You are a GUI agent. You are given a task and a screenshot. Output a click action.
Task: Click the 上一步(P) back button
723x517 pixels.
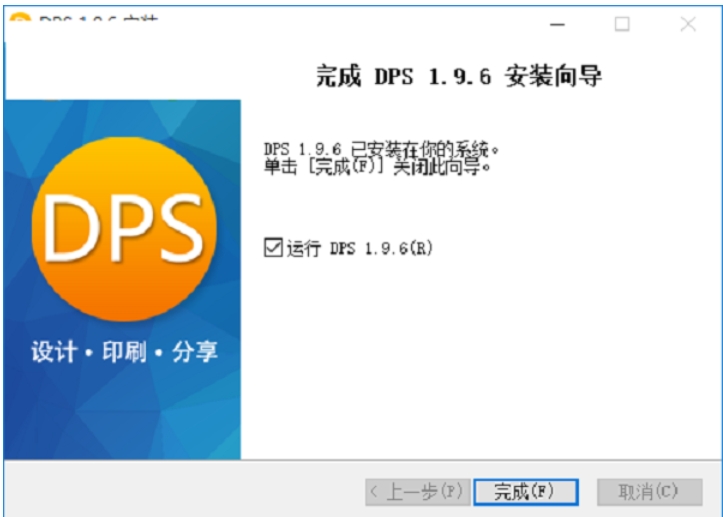point(417,492)
